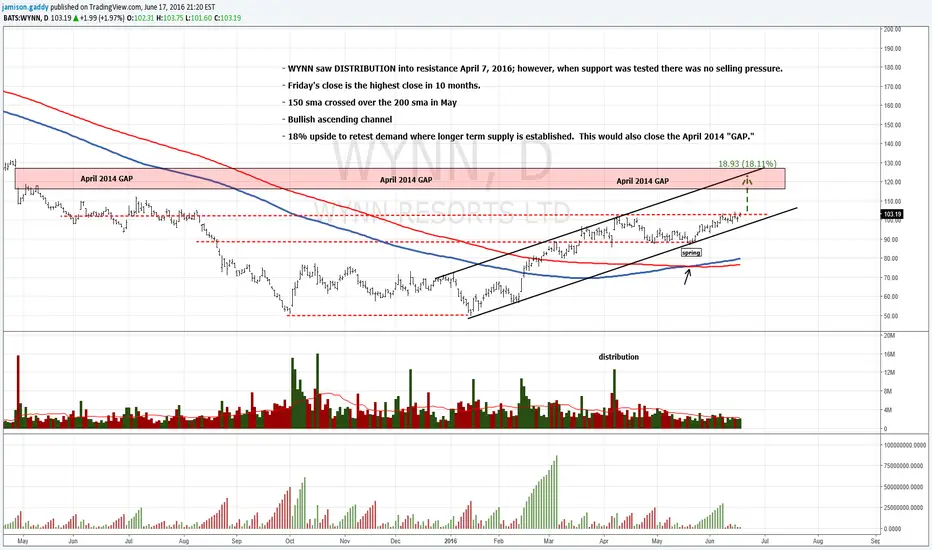The height and width of the screenshot is (550, 932).
Task: Click the 16M volume axis label
Action: point(889,354)
